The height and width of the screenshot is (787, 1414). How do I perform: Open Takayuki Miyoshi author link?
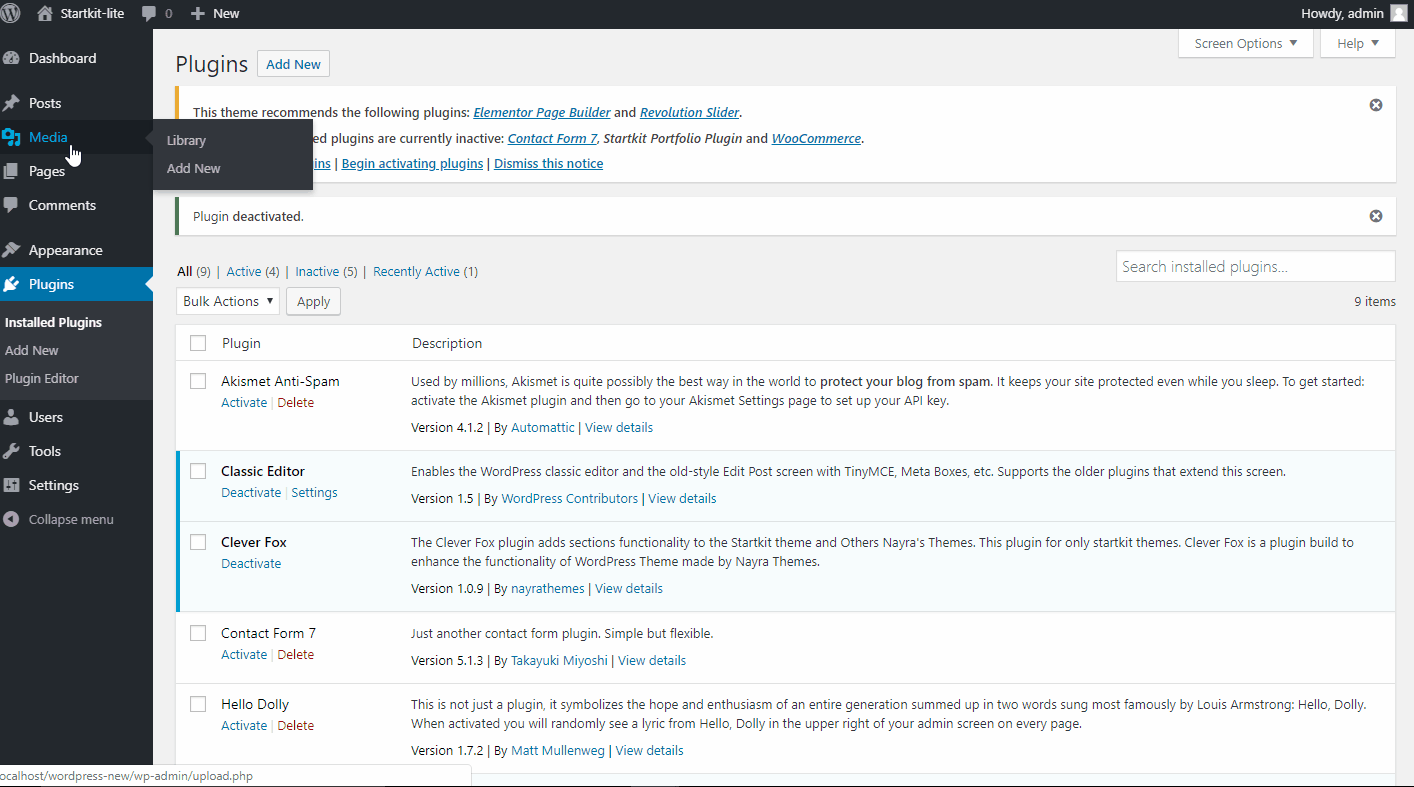click(559, 660)
